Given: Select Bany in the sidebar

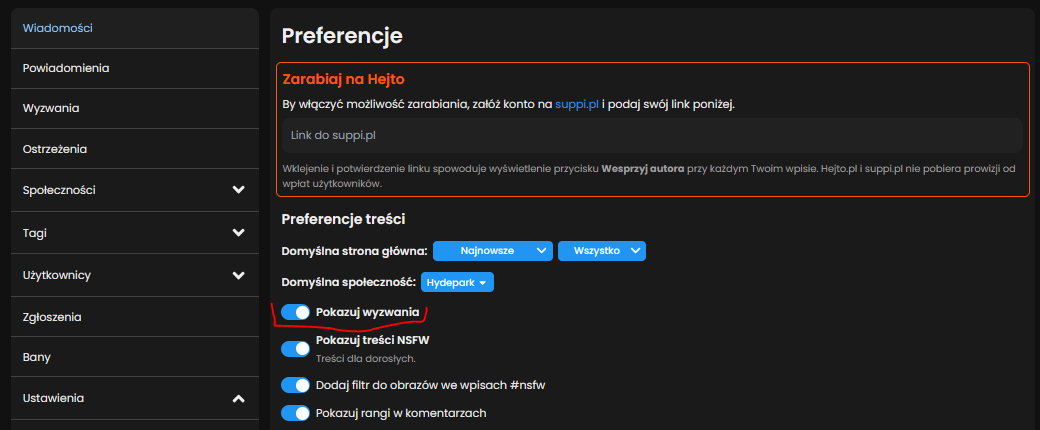Looking at the screenshot, I should [37, 357].
